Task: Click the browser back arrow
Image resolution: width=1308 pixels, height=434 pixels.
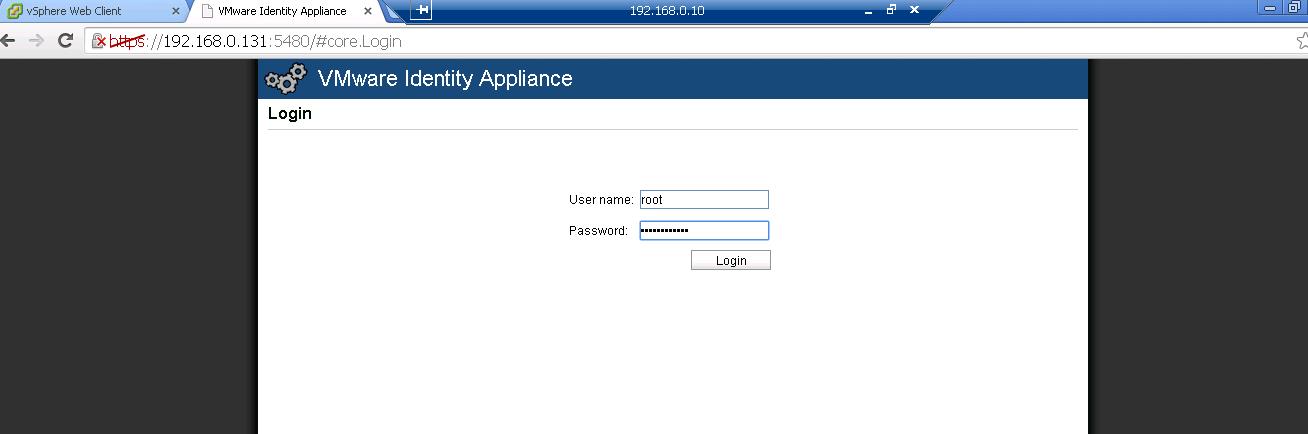Action: pyautogui.click(x=9, y=41)
